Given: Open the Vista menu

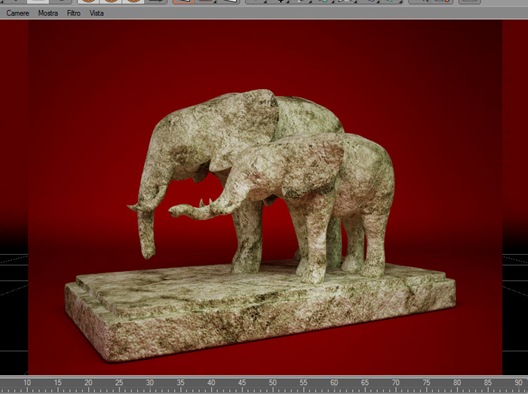Looking at the screenshot, I should click(96, 13).
